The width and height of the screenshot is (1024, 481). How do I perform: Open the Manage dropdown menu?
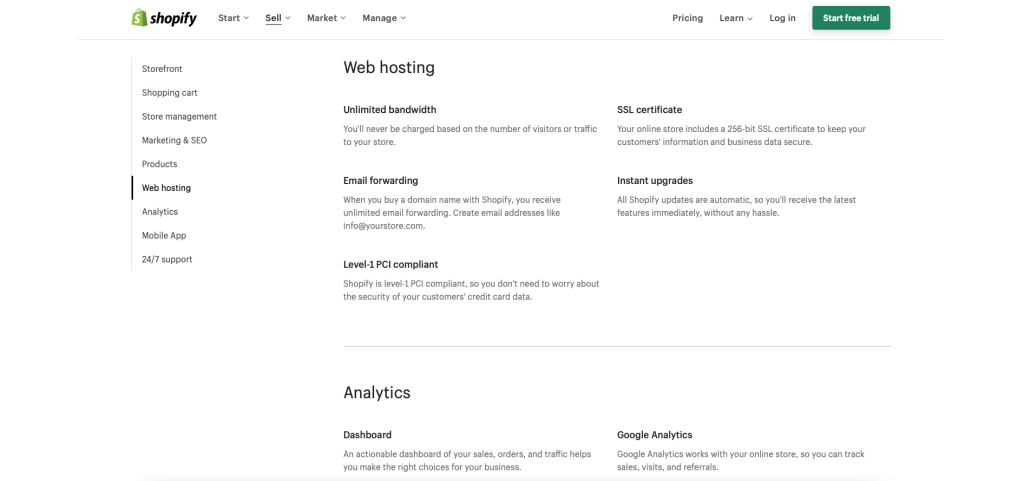click(x=384, y=18)
